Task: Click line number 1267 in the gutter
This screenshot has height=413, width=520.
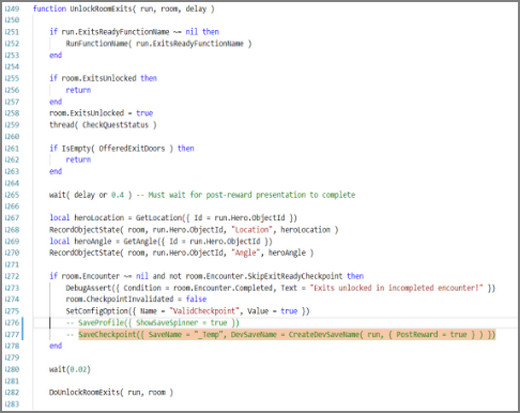Action: coord(12,218)
